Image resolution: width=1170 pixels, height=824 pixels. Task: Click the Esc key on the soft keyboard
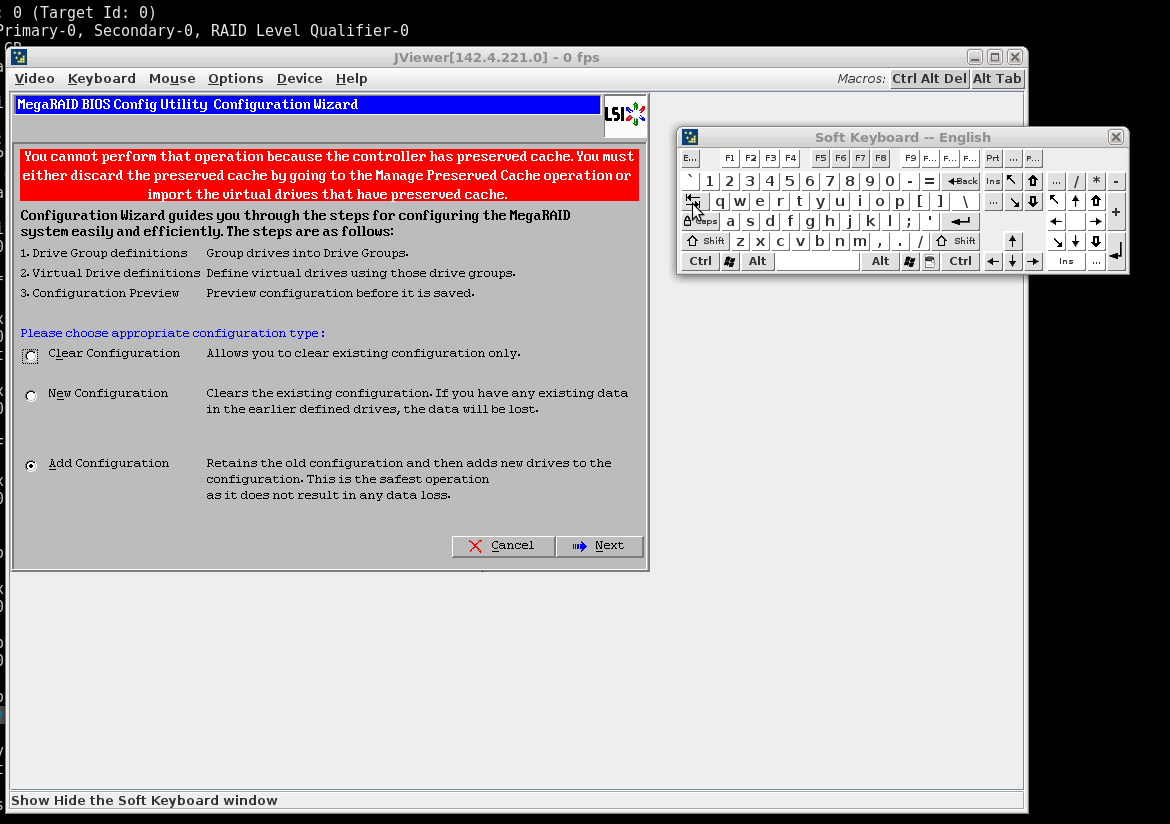tap(690, 158)
